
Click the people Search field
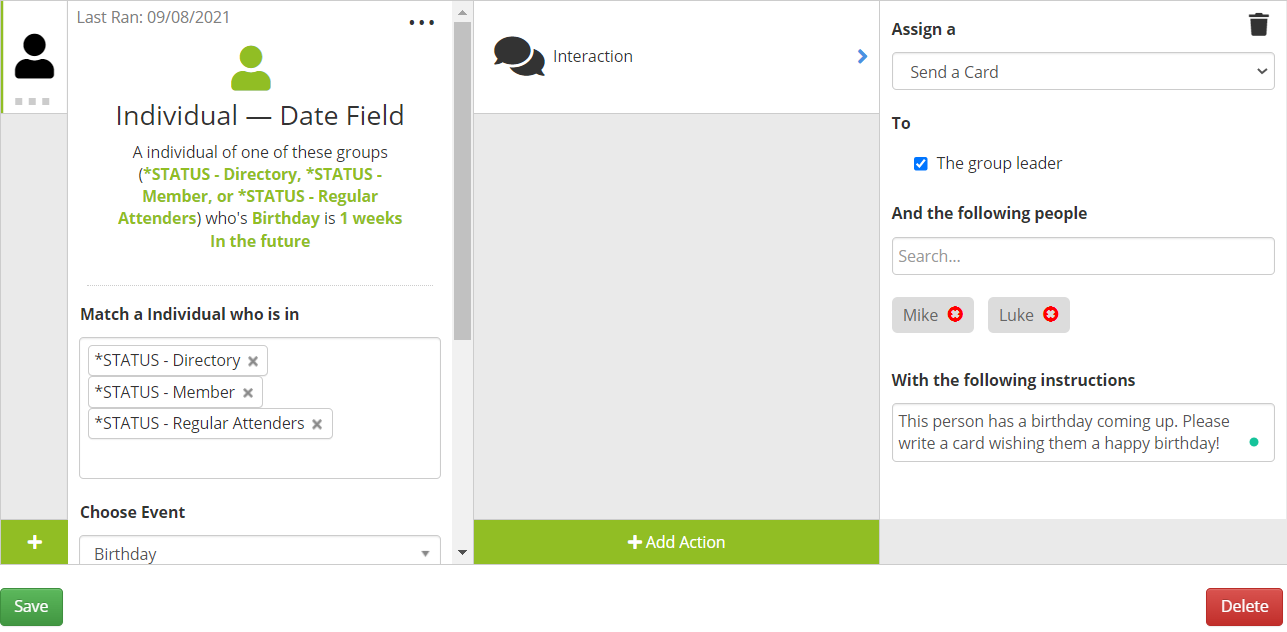(1083, 256)
